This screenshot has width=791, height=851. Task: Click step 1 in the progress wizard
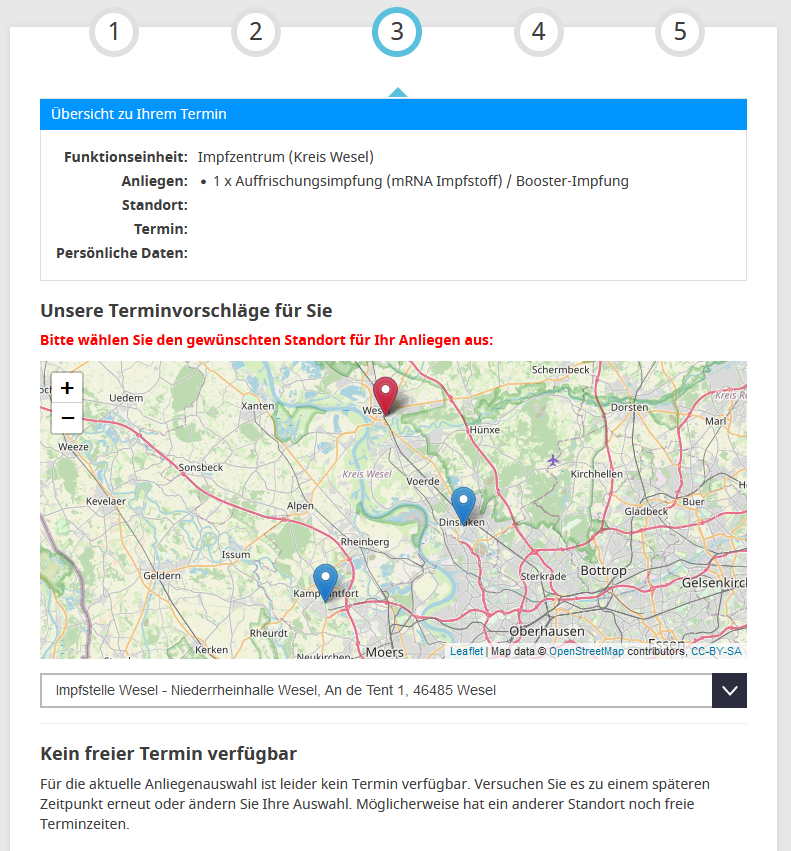tap(114, 31)
